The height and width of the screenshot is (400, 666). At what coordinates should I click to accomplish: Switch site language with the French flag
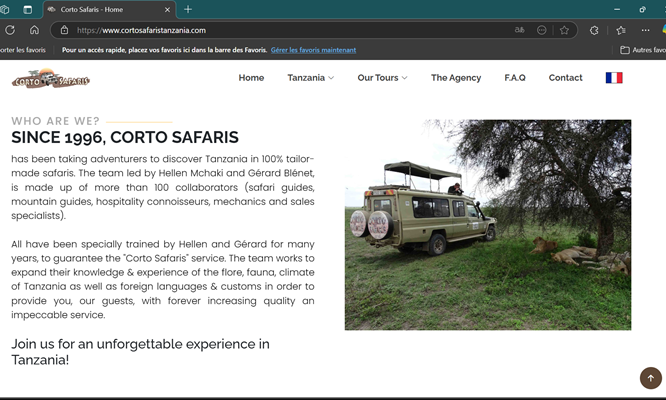coord(614,78)
